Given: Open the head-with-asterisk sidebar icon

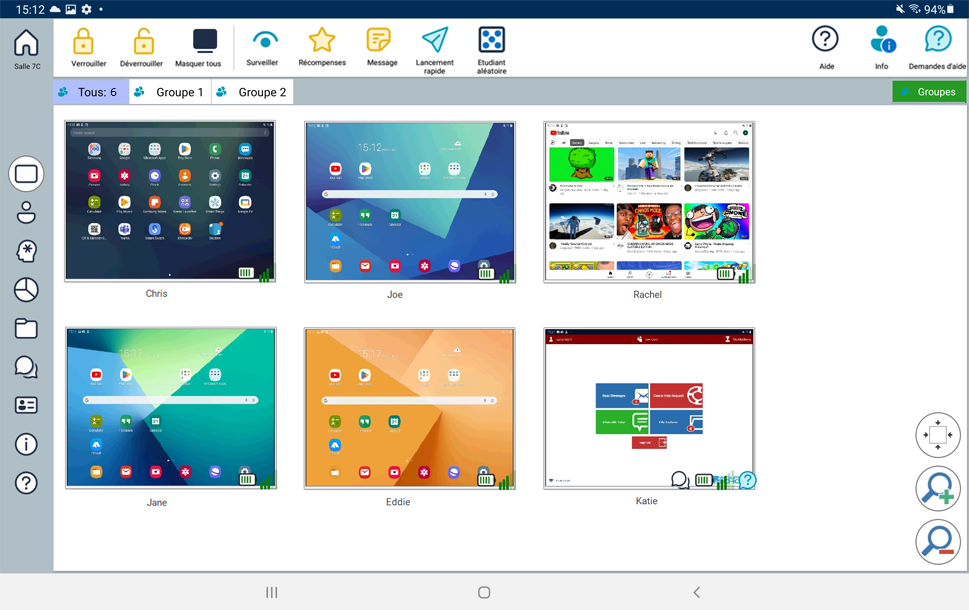Looking at the screenshot, I should pos(26,251).
